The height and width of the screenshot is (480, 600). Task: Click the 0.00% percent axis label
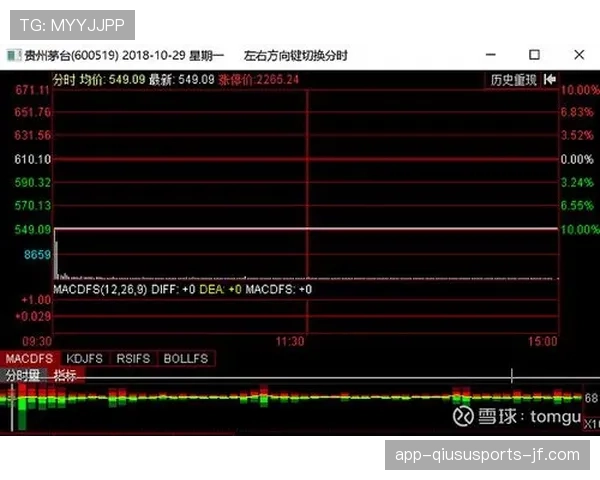[x=577, y=159]
